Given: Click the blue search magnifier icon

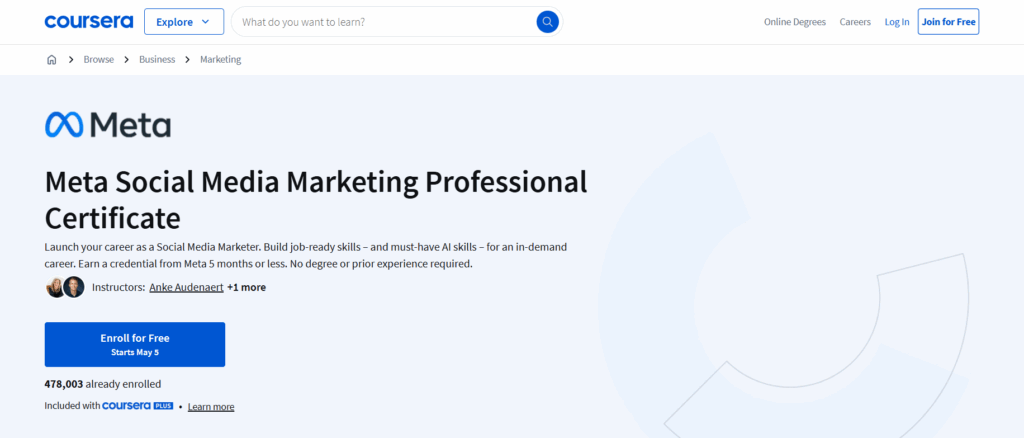Looking at the screenshot, I should point(547,22).
